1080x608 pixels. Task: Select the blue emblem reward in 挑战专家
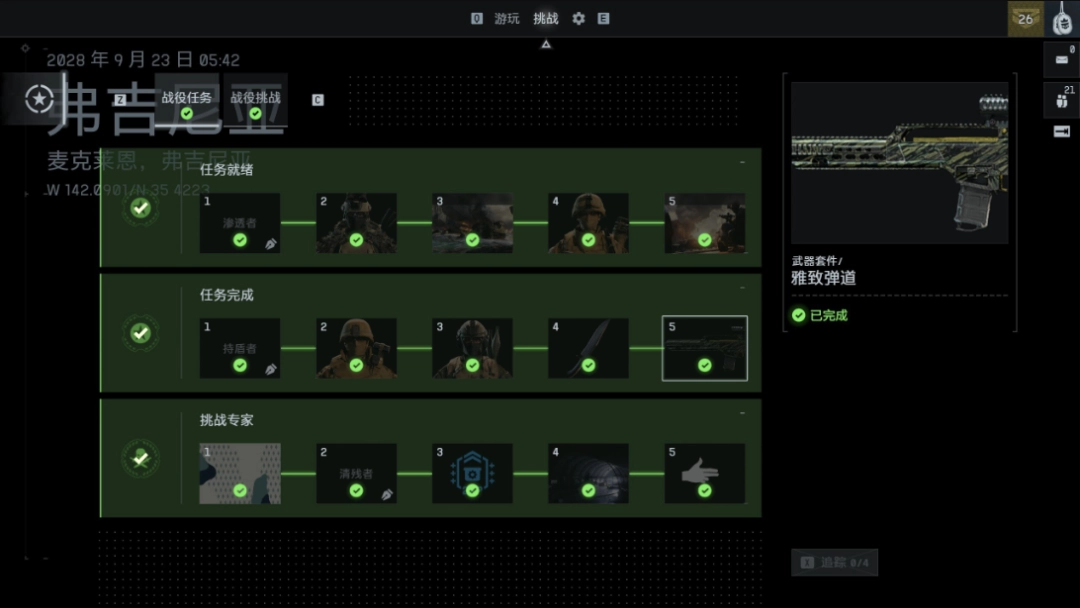pyautogui.click(x=472, y=474)
